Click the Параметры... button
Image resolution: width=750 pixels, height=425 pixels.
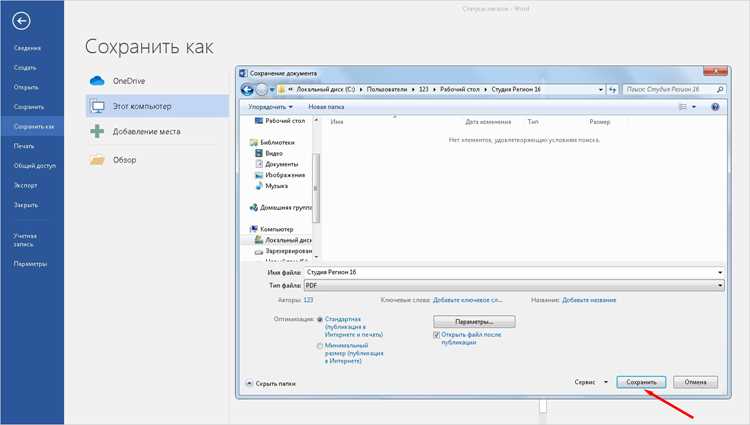pyautogui.click(x=474, y=322)
